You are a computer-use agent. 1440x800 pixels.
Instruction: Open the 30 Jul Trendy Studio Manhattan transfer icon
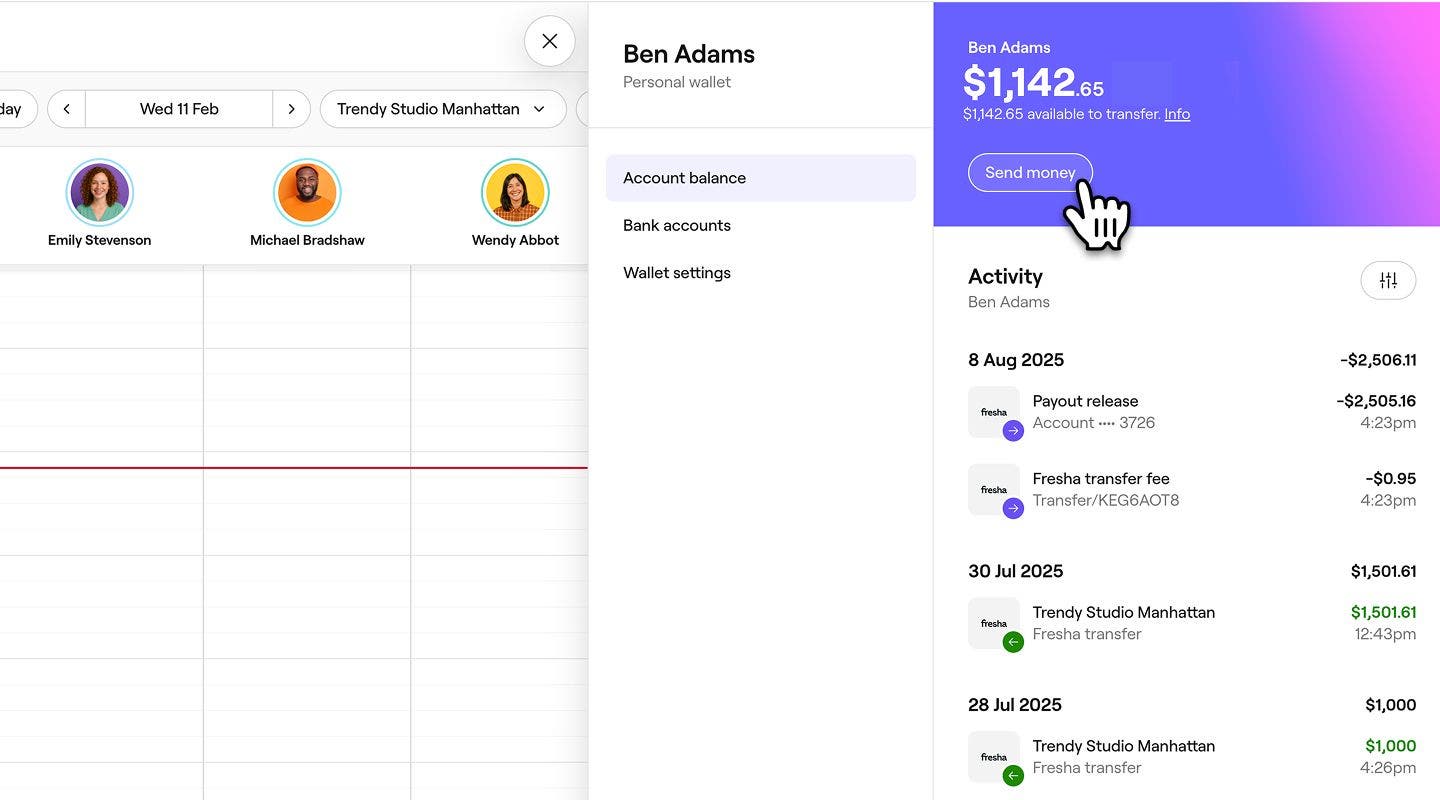tap(995, 624)
